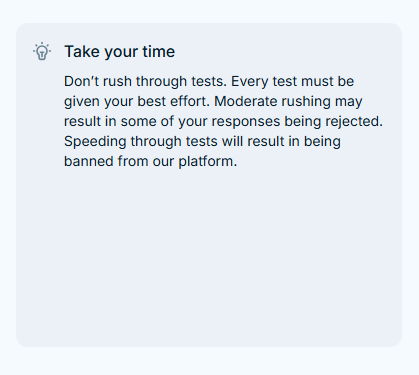
Task: Click the sentence "Don't rush through tests."
Action: click(x=145, y=82)
